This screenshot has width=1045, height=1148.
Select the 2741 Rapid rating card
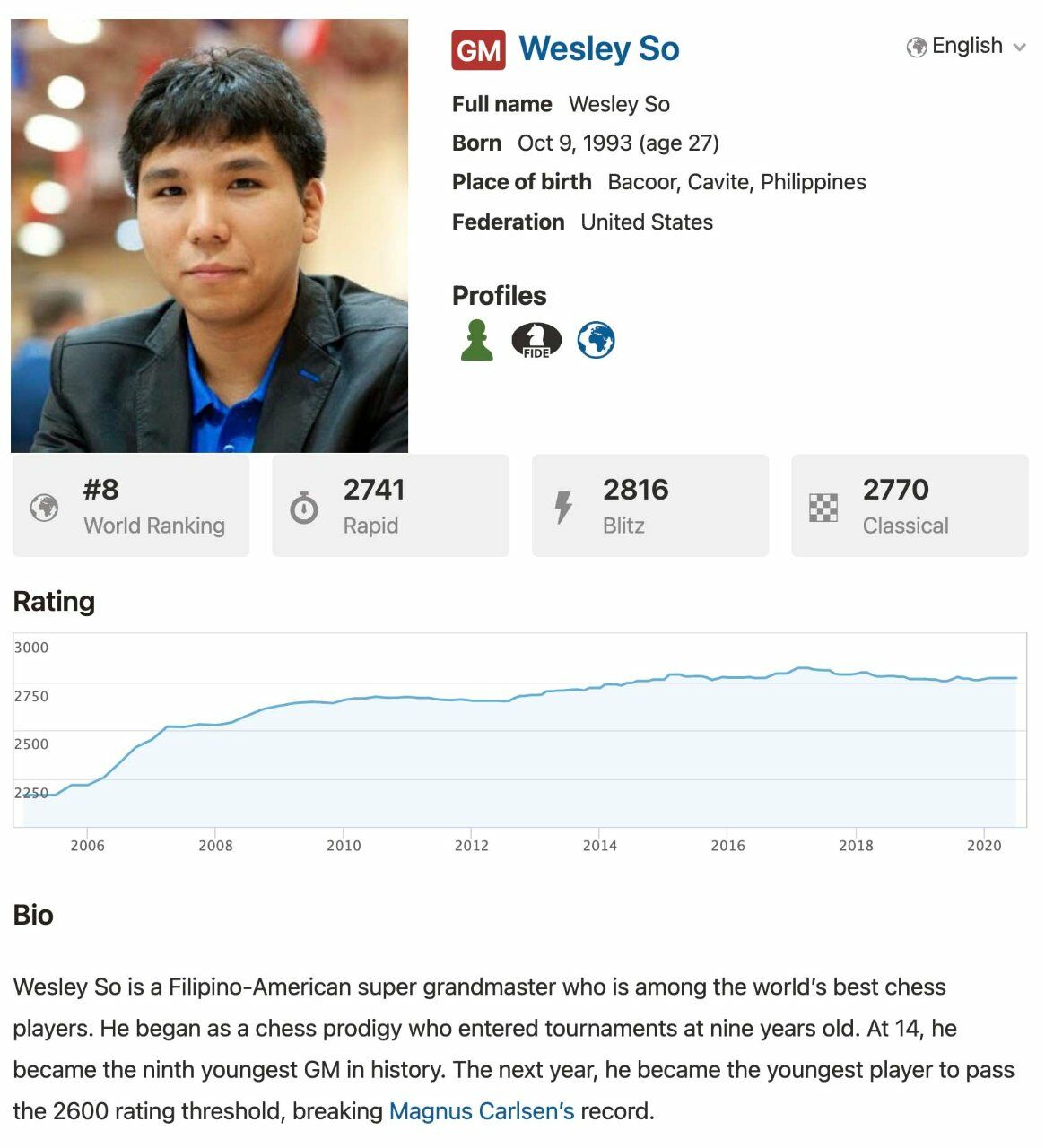(x=390, y=506)
